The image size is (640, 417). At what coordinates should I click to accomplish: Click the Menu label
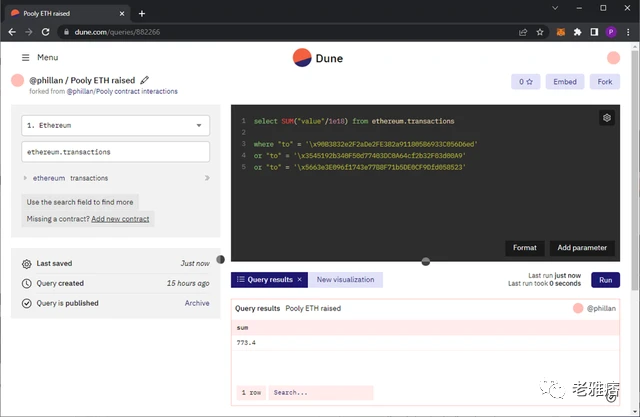tap(48, 58)
